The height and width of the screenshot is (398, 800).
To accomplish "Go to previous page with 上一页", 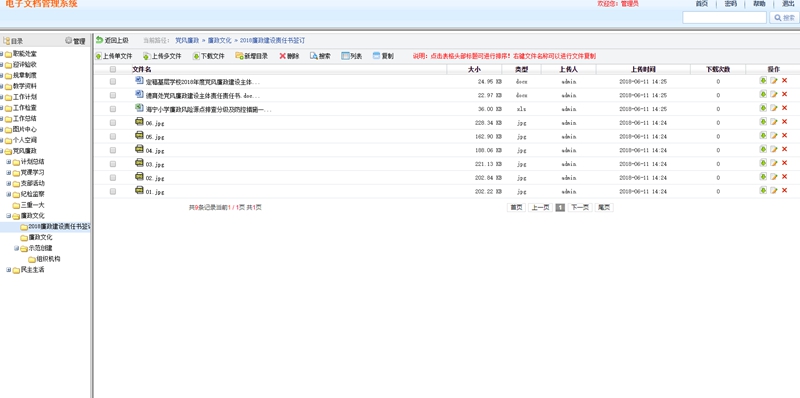I will click(540, 208).
